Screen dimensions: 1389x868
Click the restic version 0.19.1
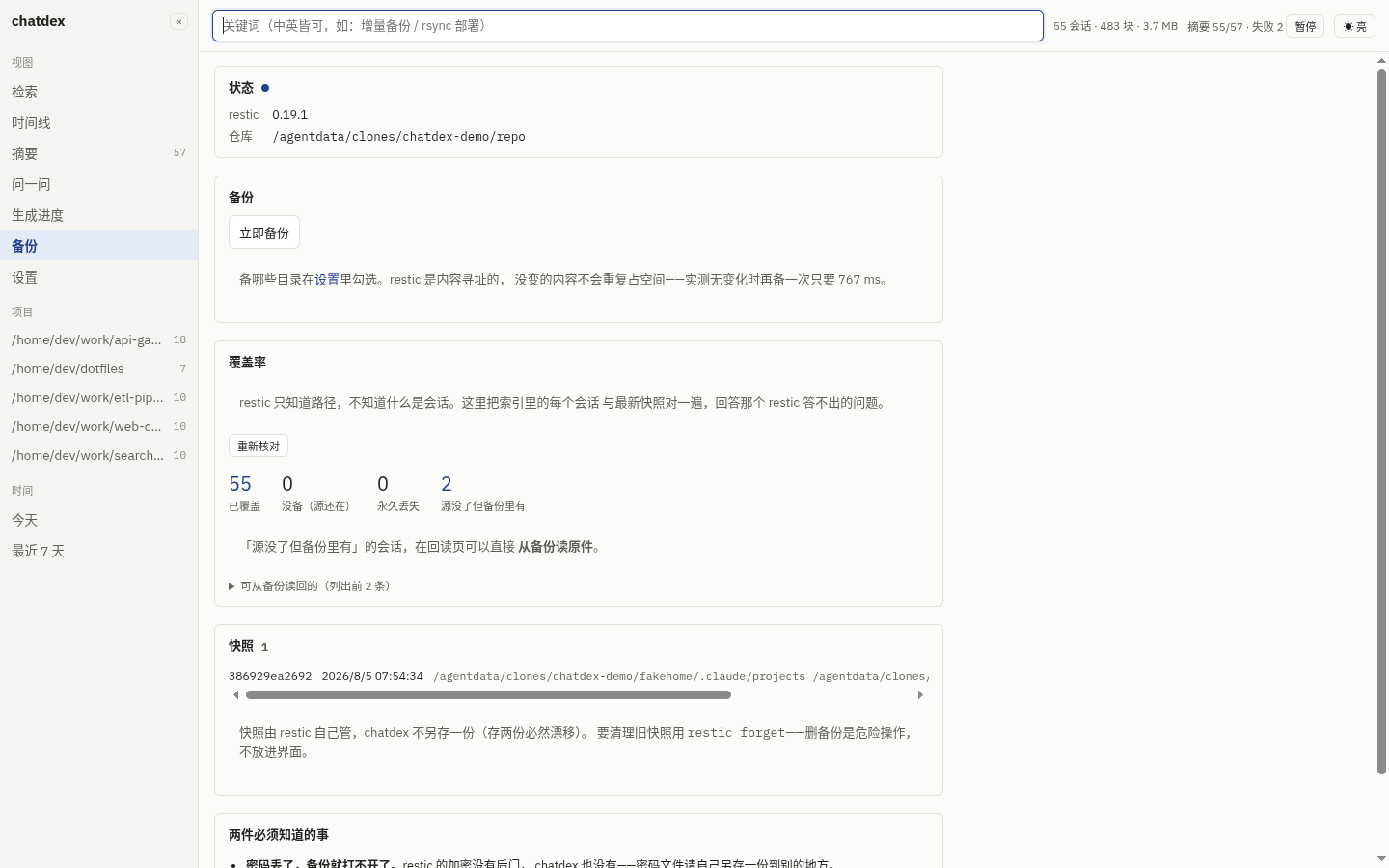(289, 114)
